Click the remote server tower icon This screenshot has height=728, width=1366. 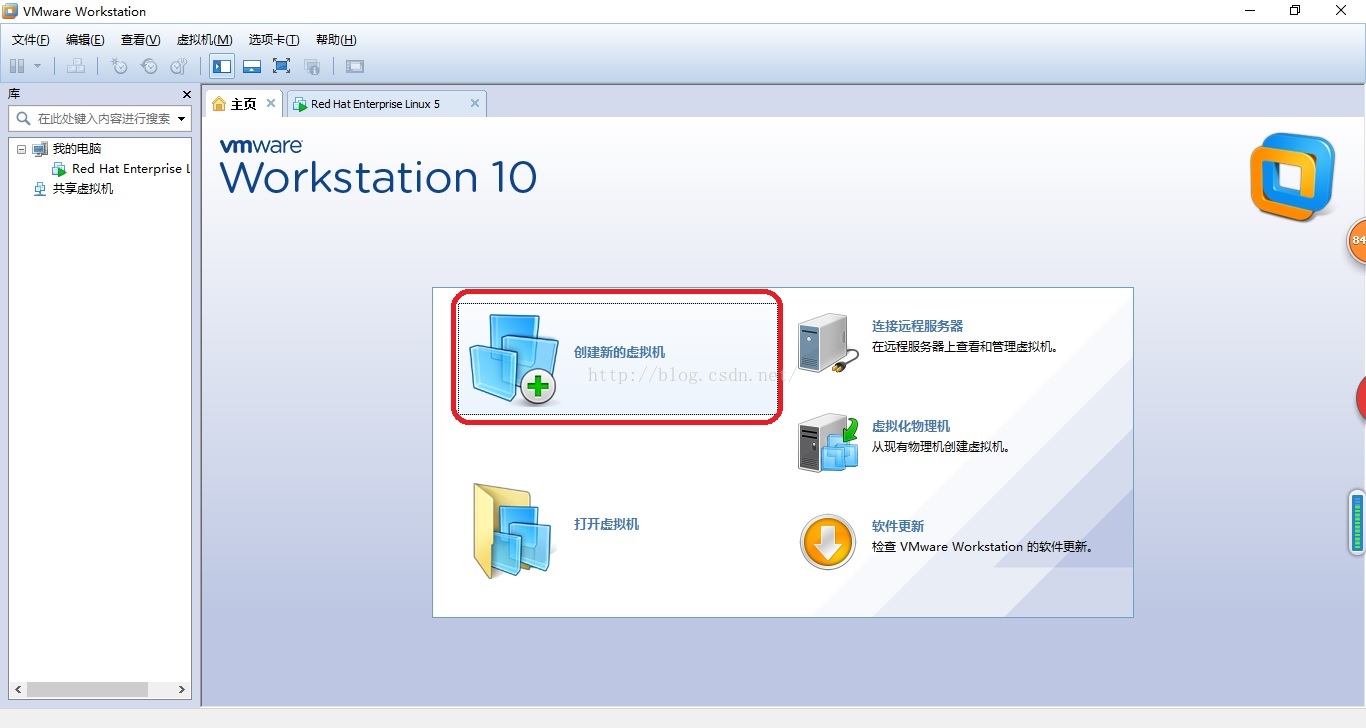(x=826, y=344)
